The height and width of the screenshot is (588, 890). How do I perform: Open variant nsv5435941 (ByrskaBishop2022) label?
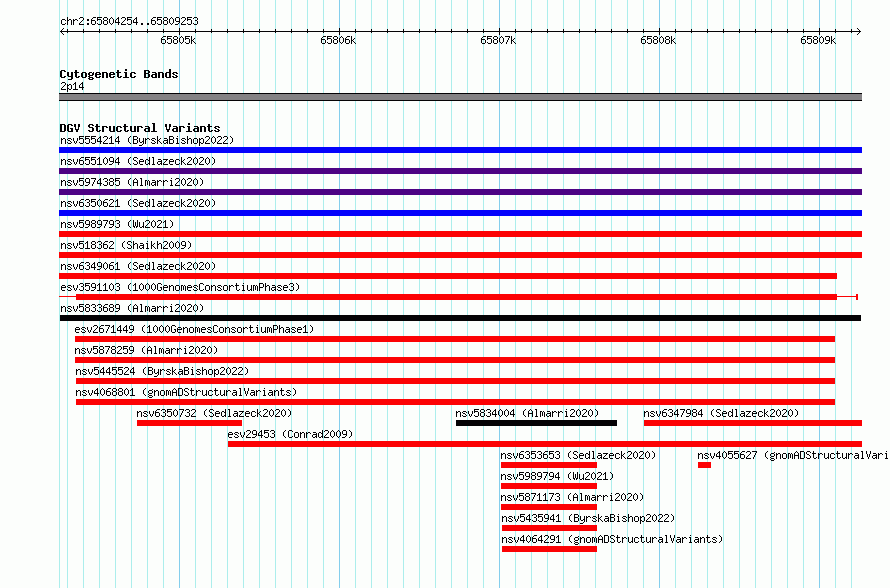click(589, 518)
